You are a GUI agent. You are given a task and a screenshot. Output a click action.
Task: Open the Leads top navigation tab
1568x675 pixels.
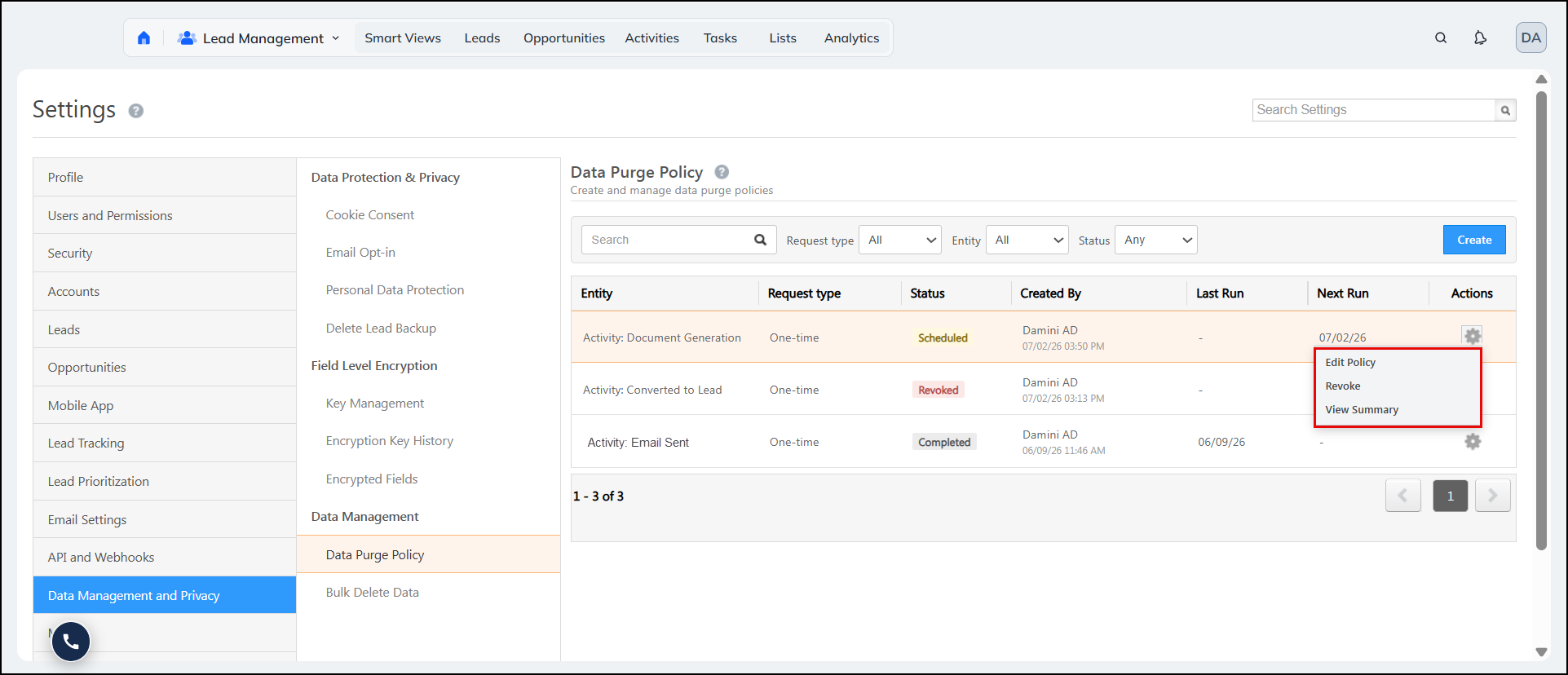(482, 38)
